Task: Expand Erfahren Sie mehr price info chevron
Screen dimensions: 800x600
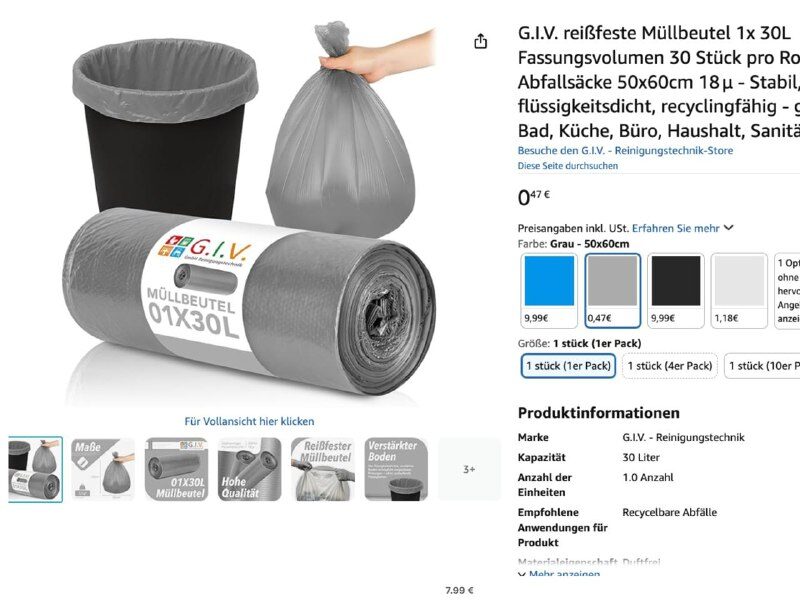Action: click(x=729, y=228)
